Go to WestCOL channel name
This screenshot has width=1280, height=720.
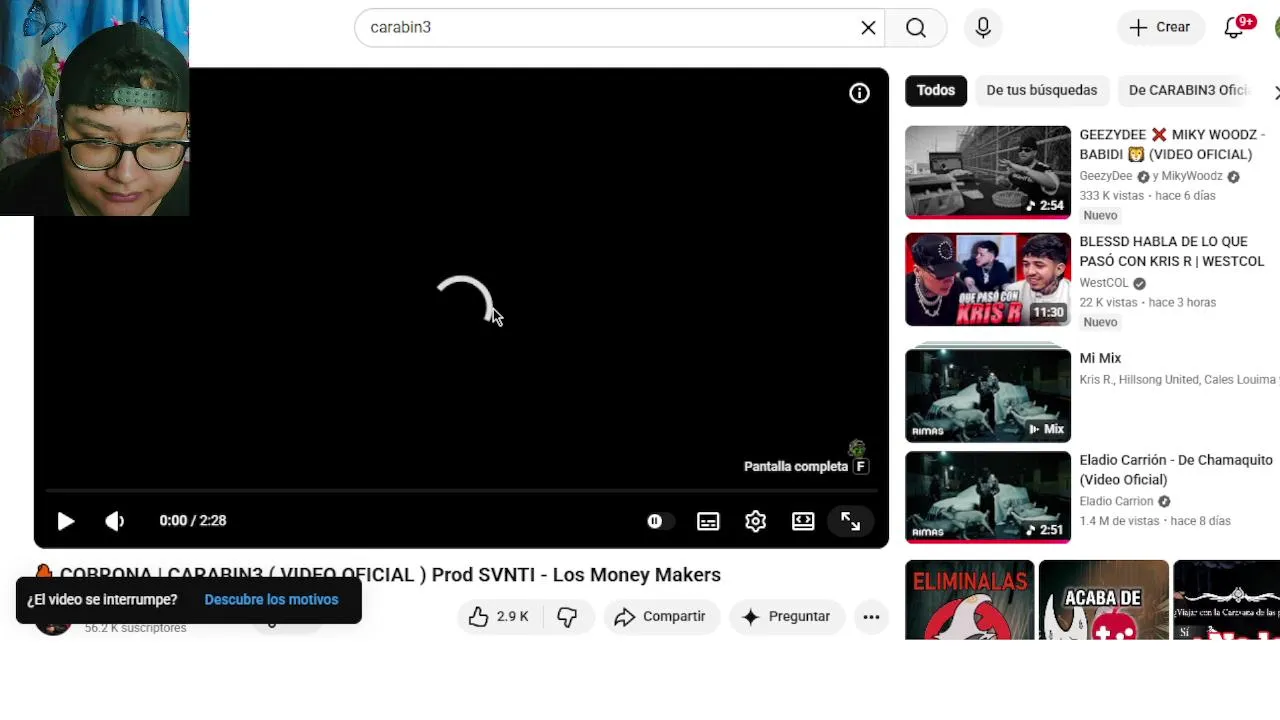[1104, 283]
